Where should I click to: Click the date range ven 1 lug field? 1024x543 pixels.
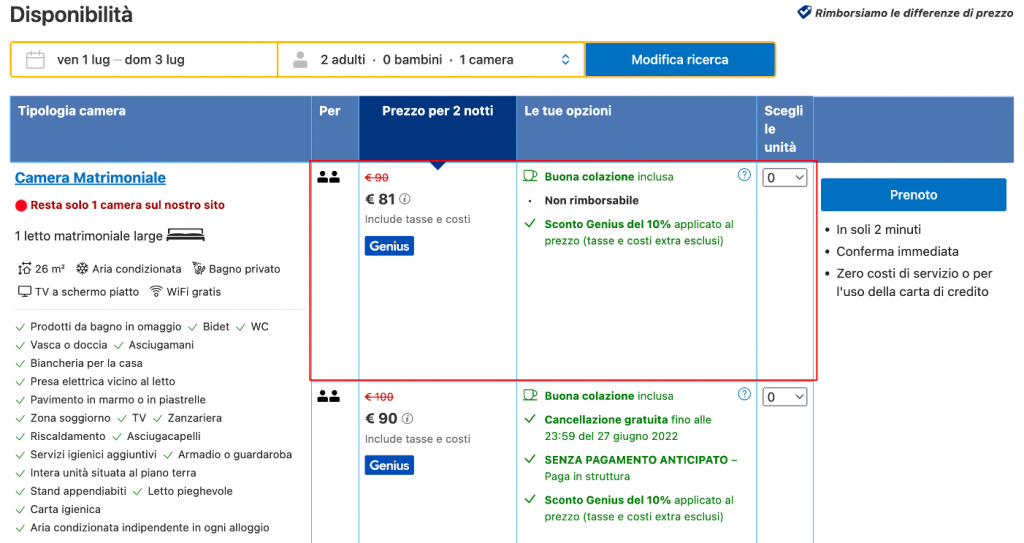click(120, 60)
